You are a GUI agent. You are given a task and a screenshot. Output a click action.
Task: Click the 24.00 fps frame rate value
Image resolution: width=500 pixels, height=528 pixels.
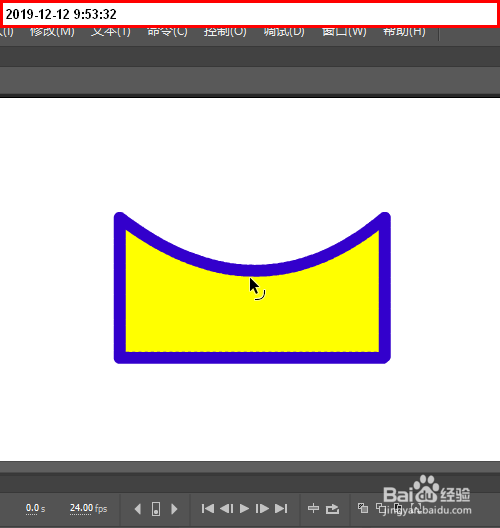88,508
